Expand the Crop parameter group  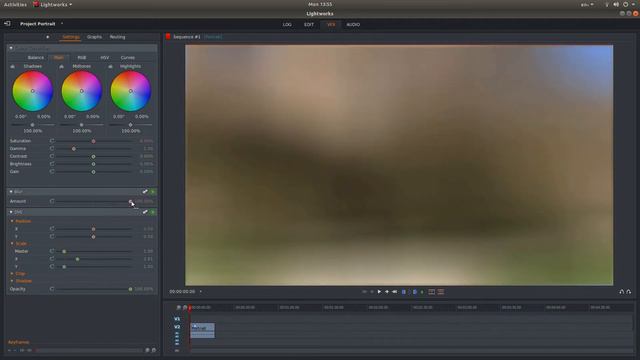point(12,273)
